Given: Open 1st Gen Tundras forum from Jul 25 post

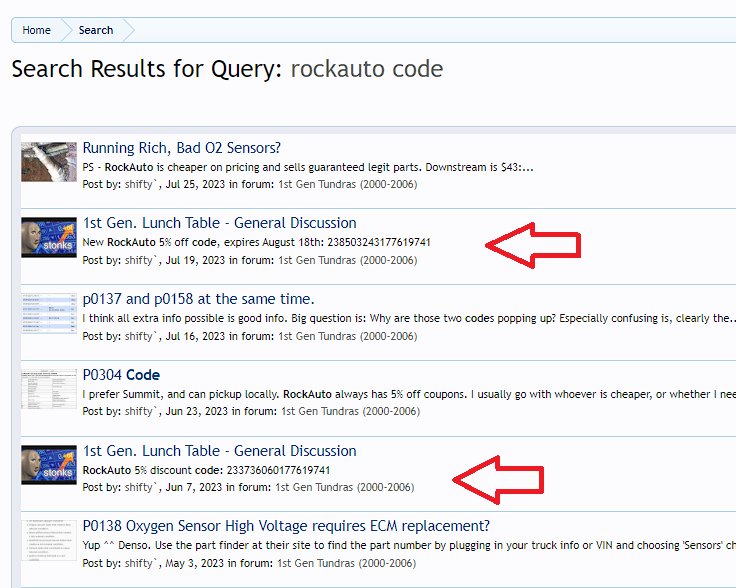Looking at the screenshot, I should pyautogui.click(x=347, y=184).
